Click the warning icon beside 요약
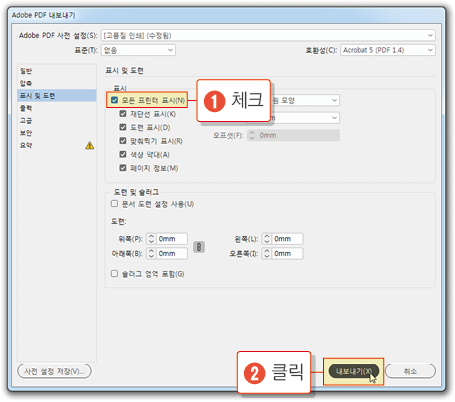This screenshot has height=402, width=455. click(x=89, y=145)
